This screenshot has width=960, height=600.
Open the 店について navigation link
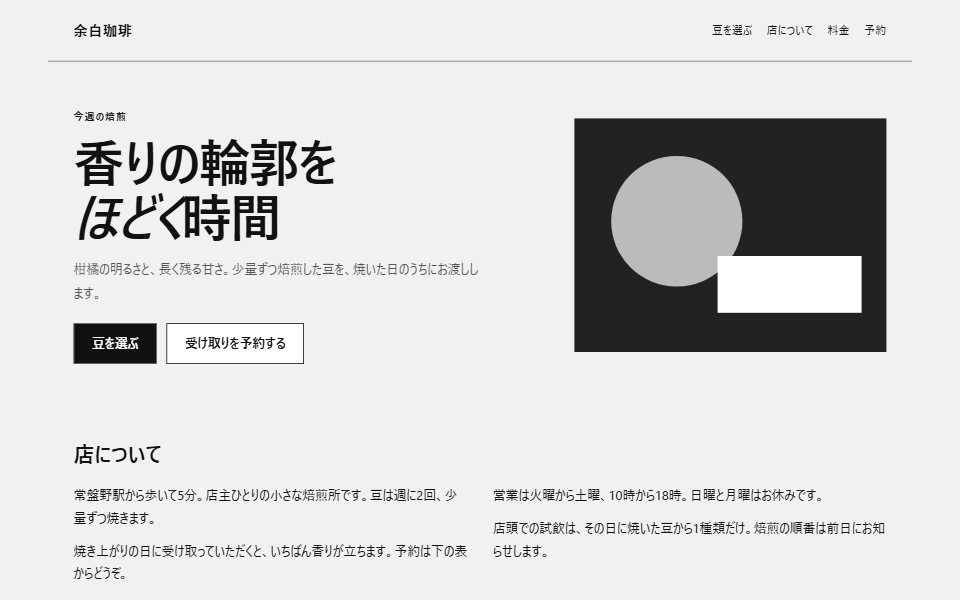coord(790,30)
